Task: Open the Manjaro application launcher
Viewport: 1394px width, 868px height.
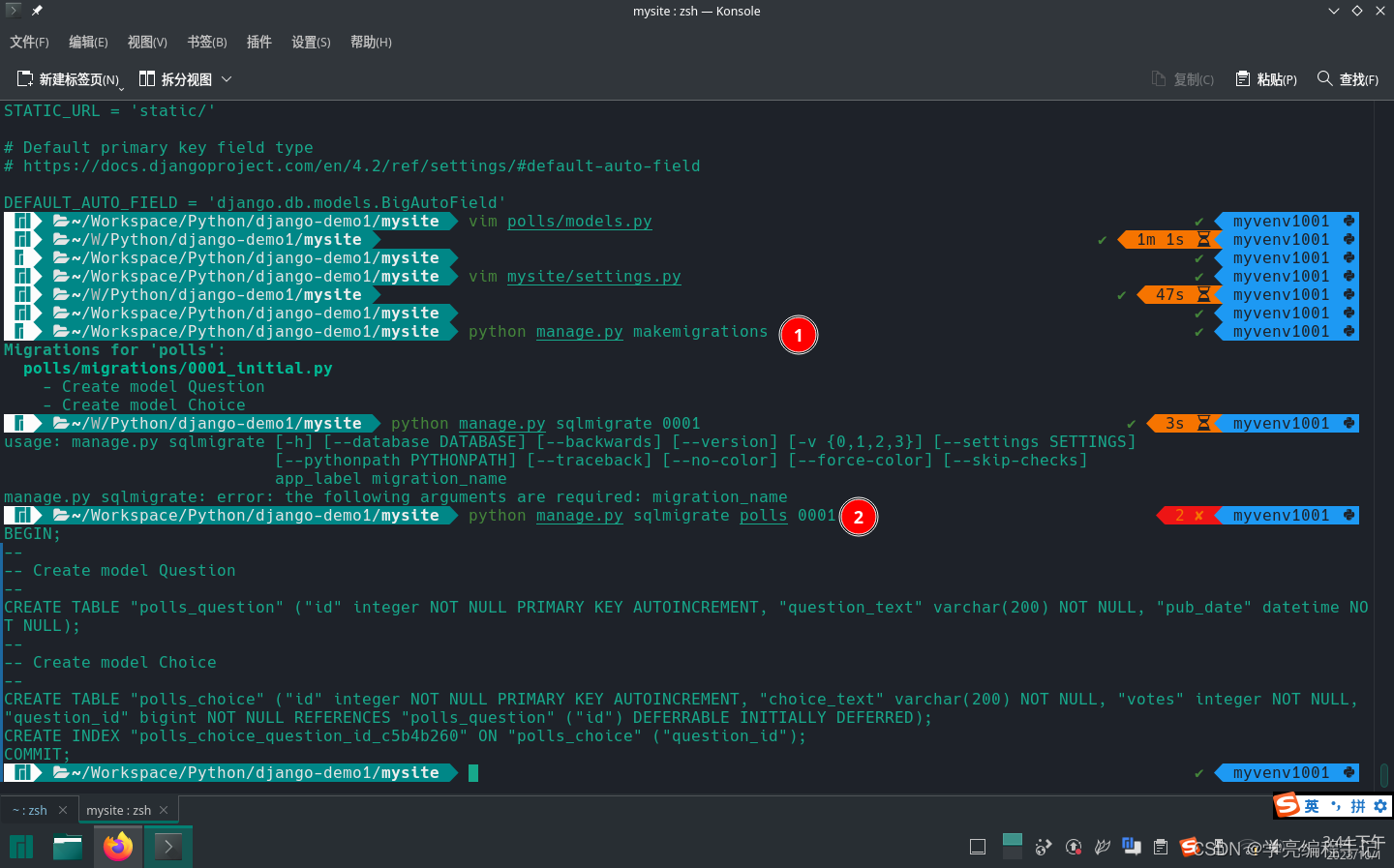Action: [21, 847]
